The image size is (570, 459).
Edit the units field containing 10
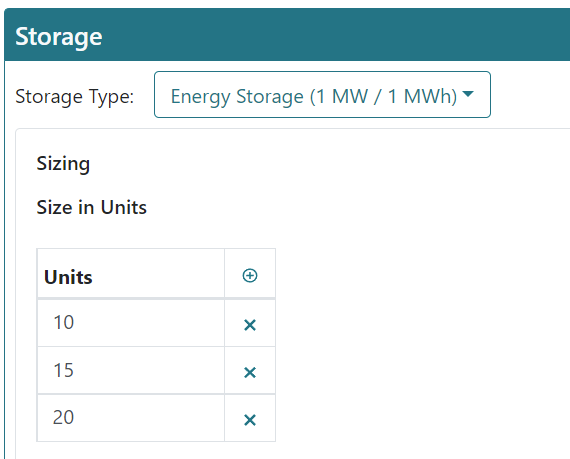(131, 323)
